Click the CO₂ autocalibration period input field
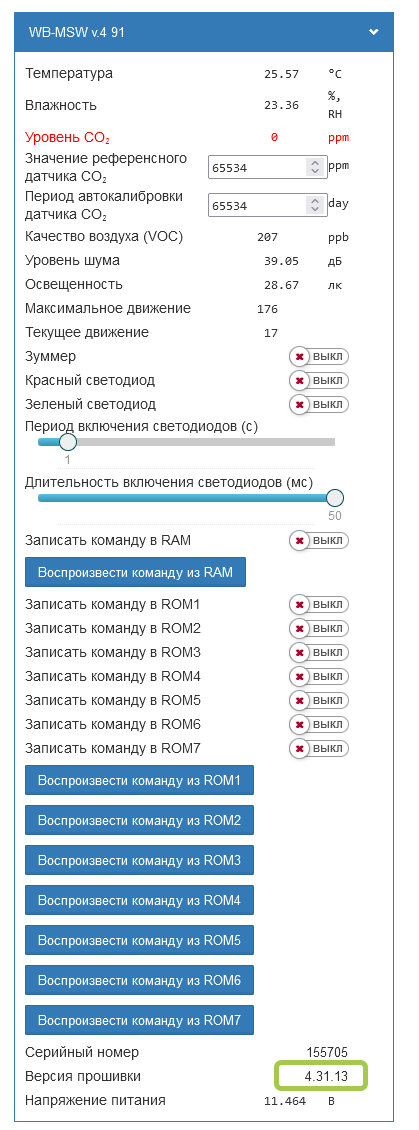This screenshot has height=1130, width=419. coord(257,205)
